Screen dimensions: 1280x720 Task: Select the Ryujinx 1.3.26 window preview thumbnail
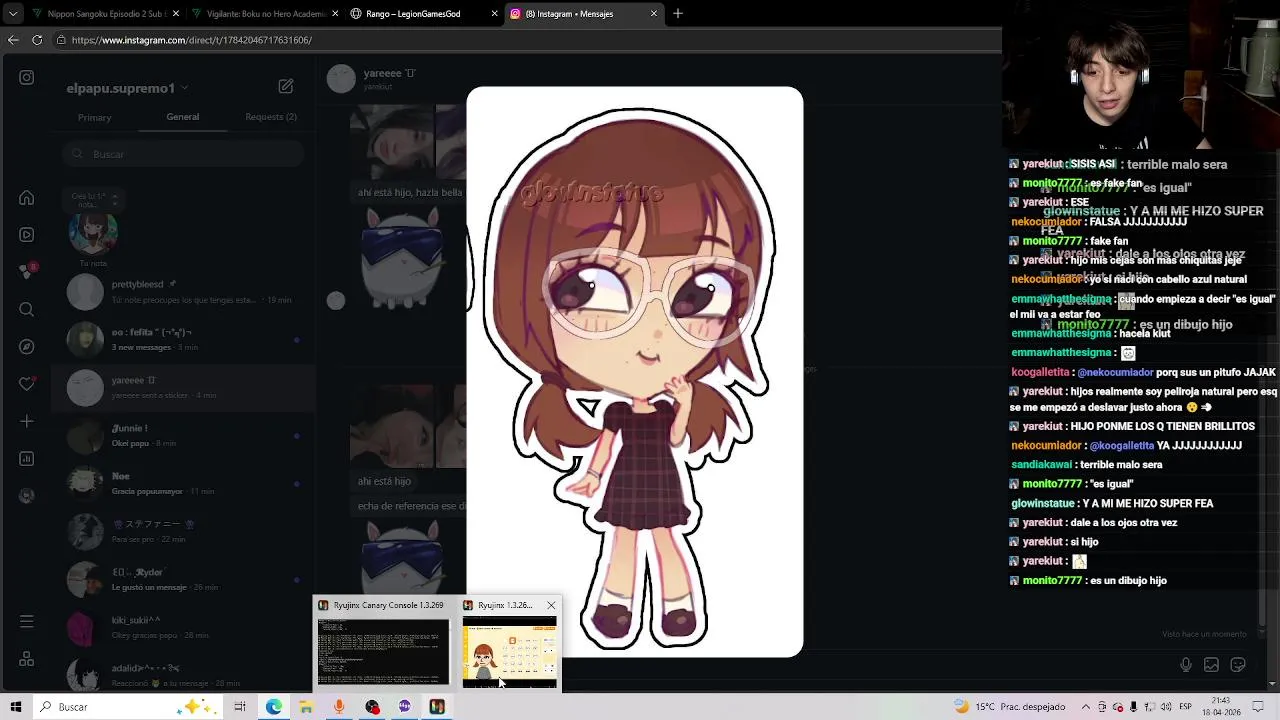pyautogui.click(x=509, y=652)
